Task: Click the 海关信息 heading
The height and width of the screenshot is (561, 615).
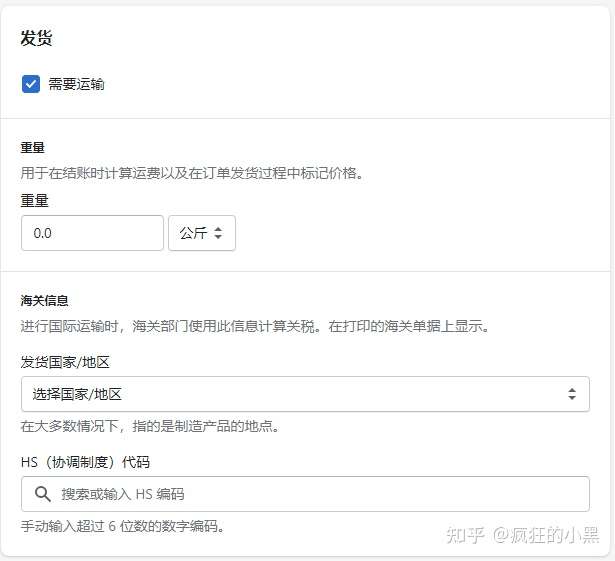Action: [44, 301]
